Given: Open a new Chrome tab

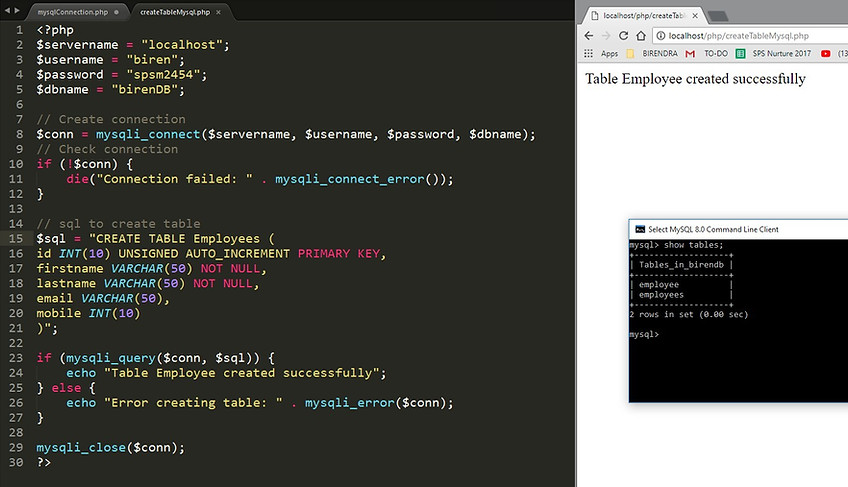Looking at the screenshot, I should click(x=718, y=16).
